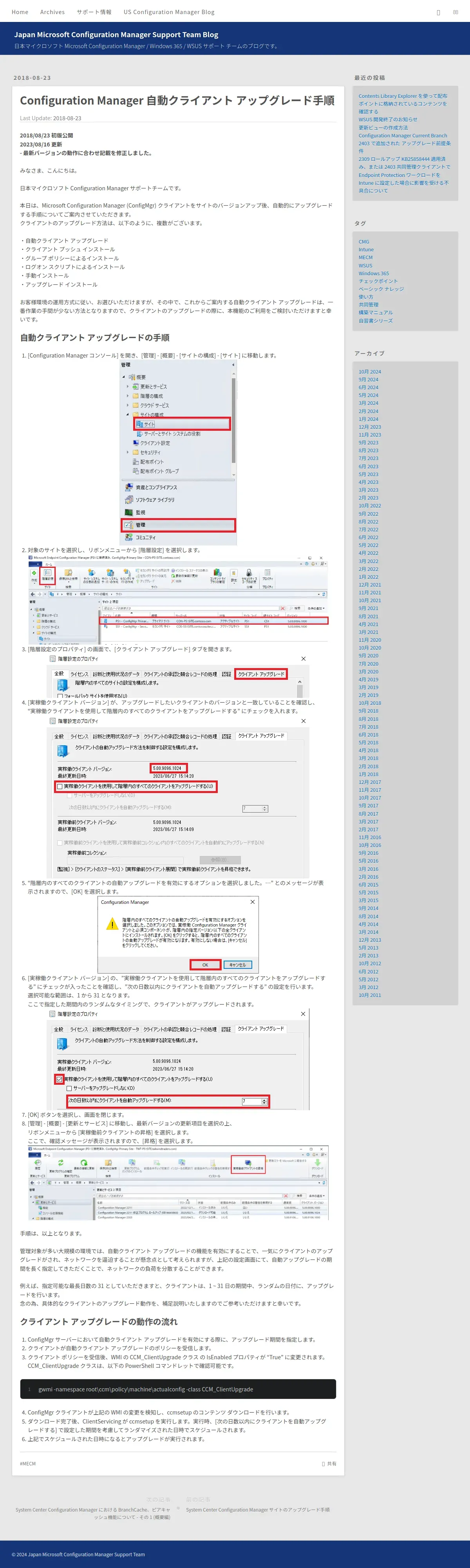
Task: Open recent post 2309 ロールアップ KB25858444
Action: pyautogui.click(x=405, y=175)
